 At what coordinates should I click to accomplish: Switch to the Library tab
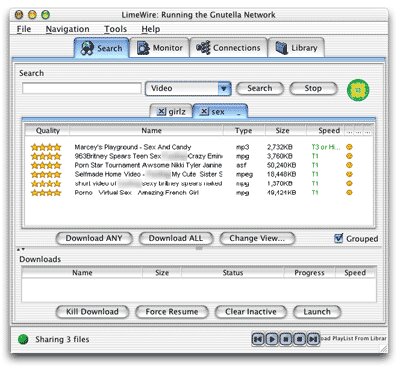click(296, 48)
